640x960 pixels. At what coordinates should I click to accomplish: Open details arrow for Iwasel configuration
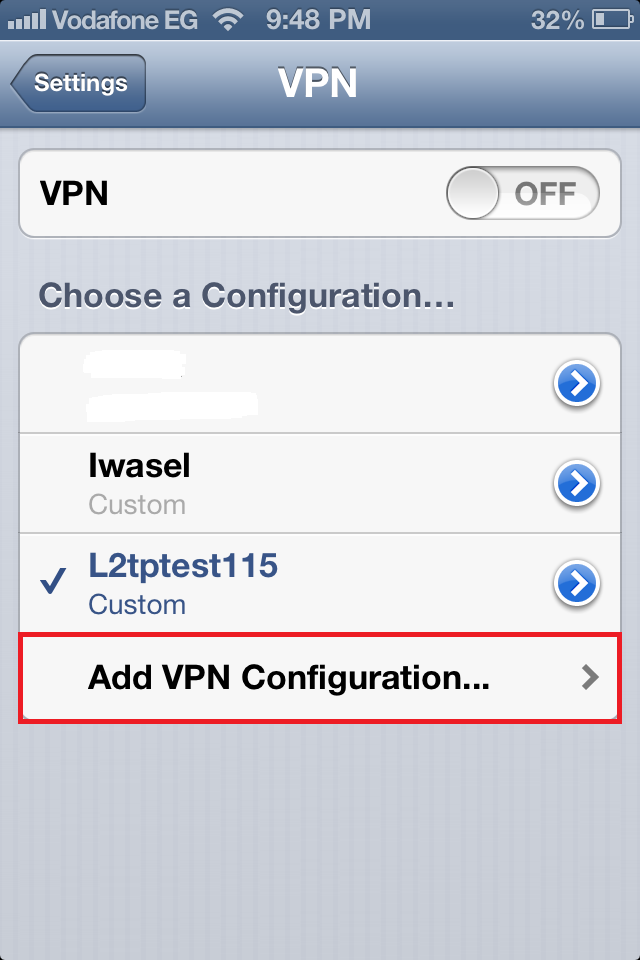576,484
